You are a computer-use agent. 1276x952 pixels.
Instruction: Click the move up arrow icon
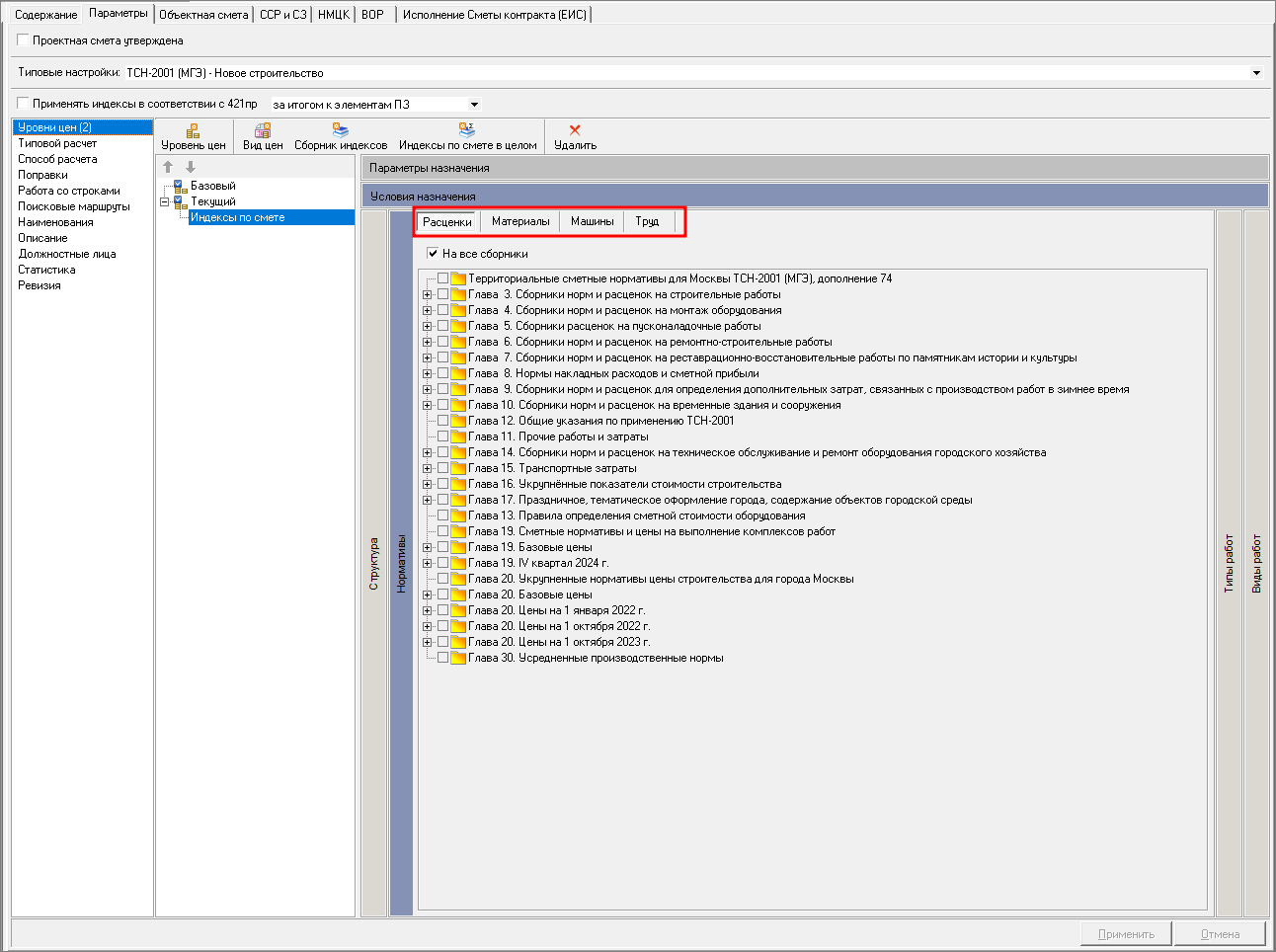click(x=168, y=167)
